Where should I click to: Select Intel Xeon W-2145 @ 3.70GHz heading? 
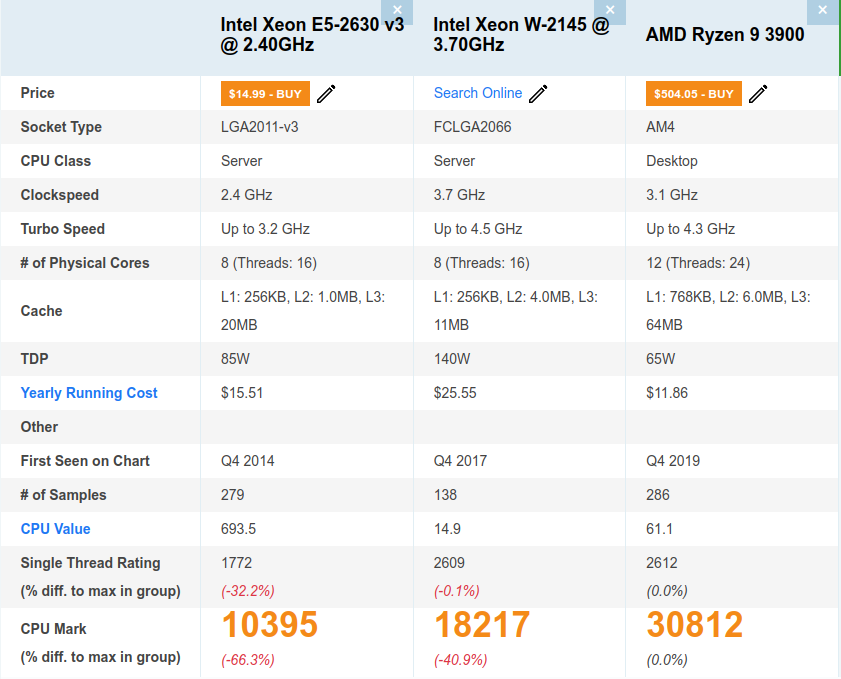pyautogui.click(x=521, y=34)
